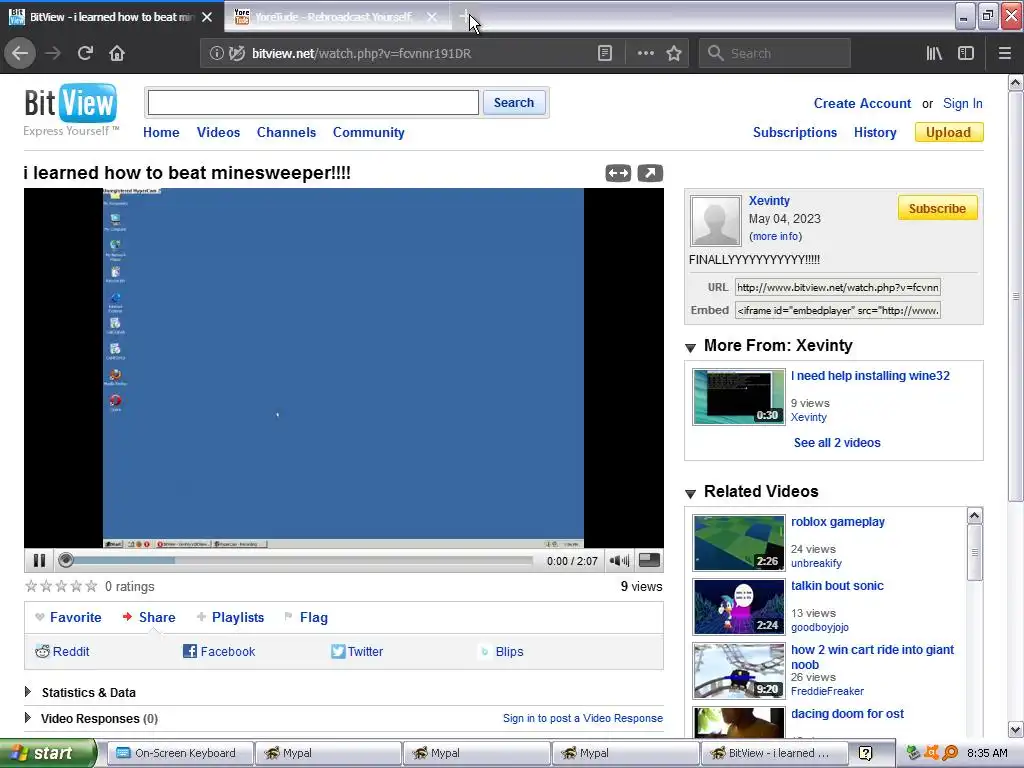
Task: Click the Sign In link
Action: pyautogui.click(x=963, y=103)
